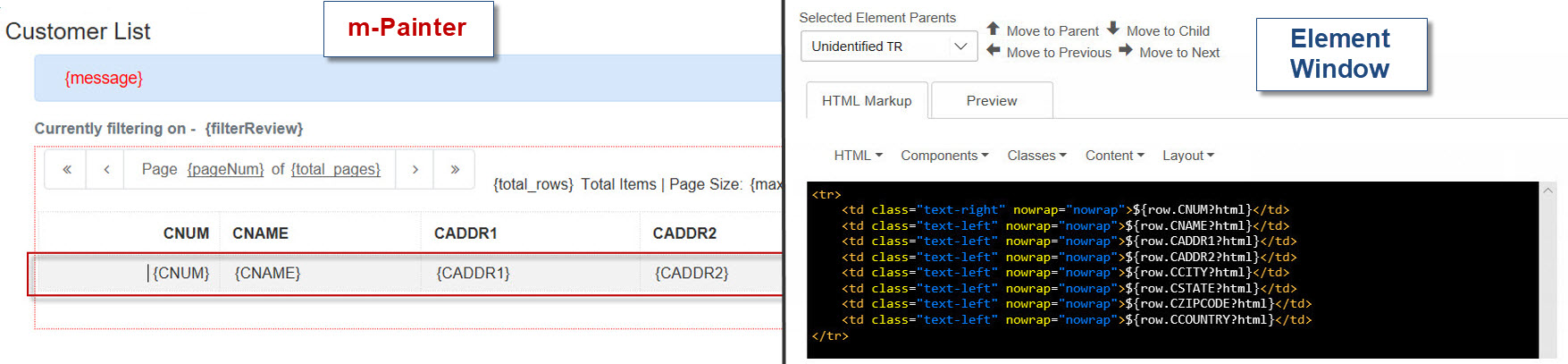Expand the HTML dropdown menu
This screenshot has width=1568, height=364.
click(x=858, y=156)
